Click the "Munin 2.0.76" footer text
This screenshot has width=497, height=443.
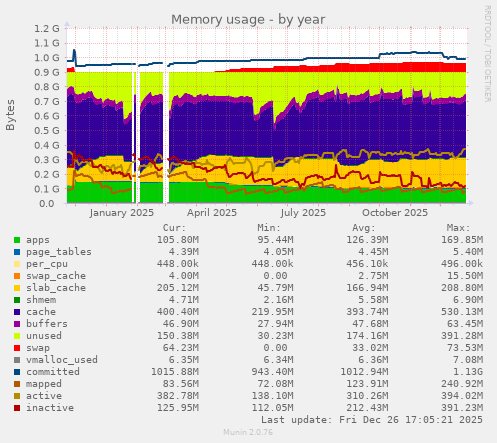click(248, 432)
